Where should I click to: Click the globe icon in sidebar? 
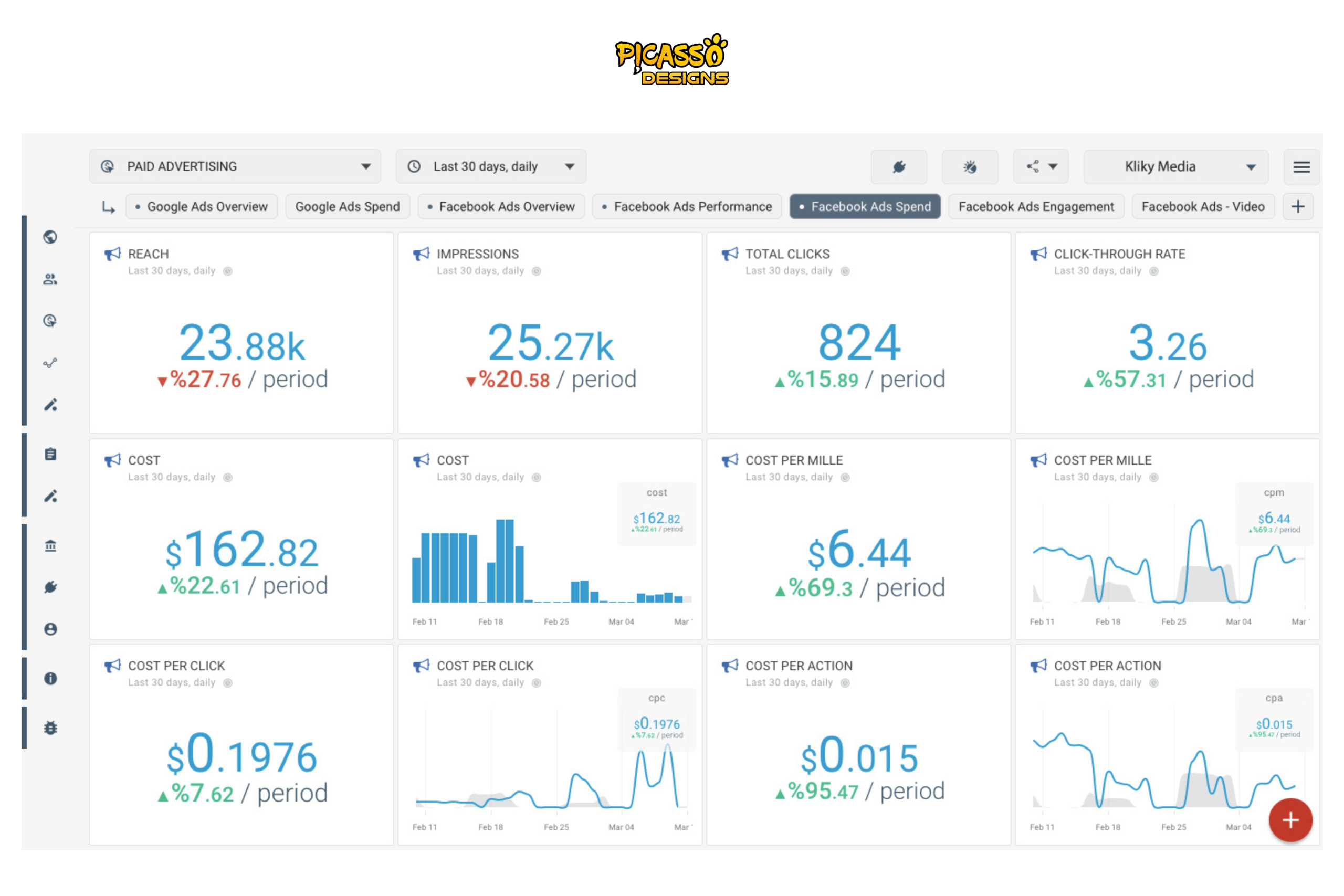(50, 237)
